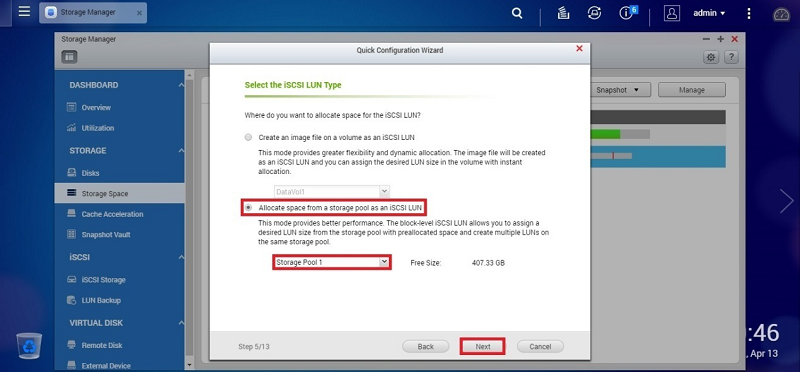Collapse the iSCSI section

click(x=181, y=257)
